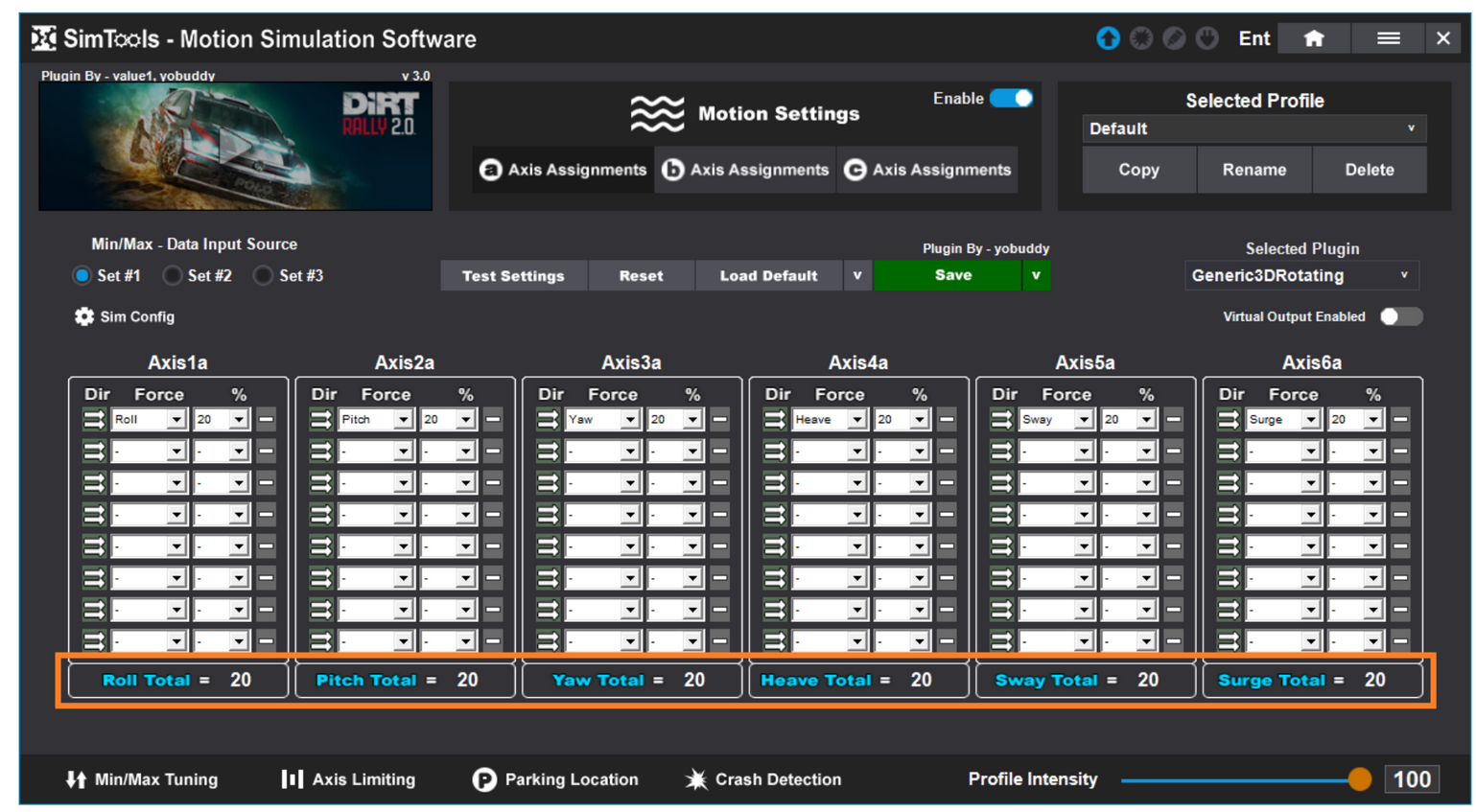Select the Set #2 radio button

[173, 276]
